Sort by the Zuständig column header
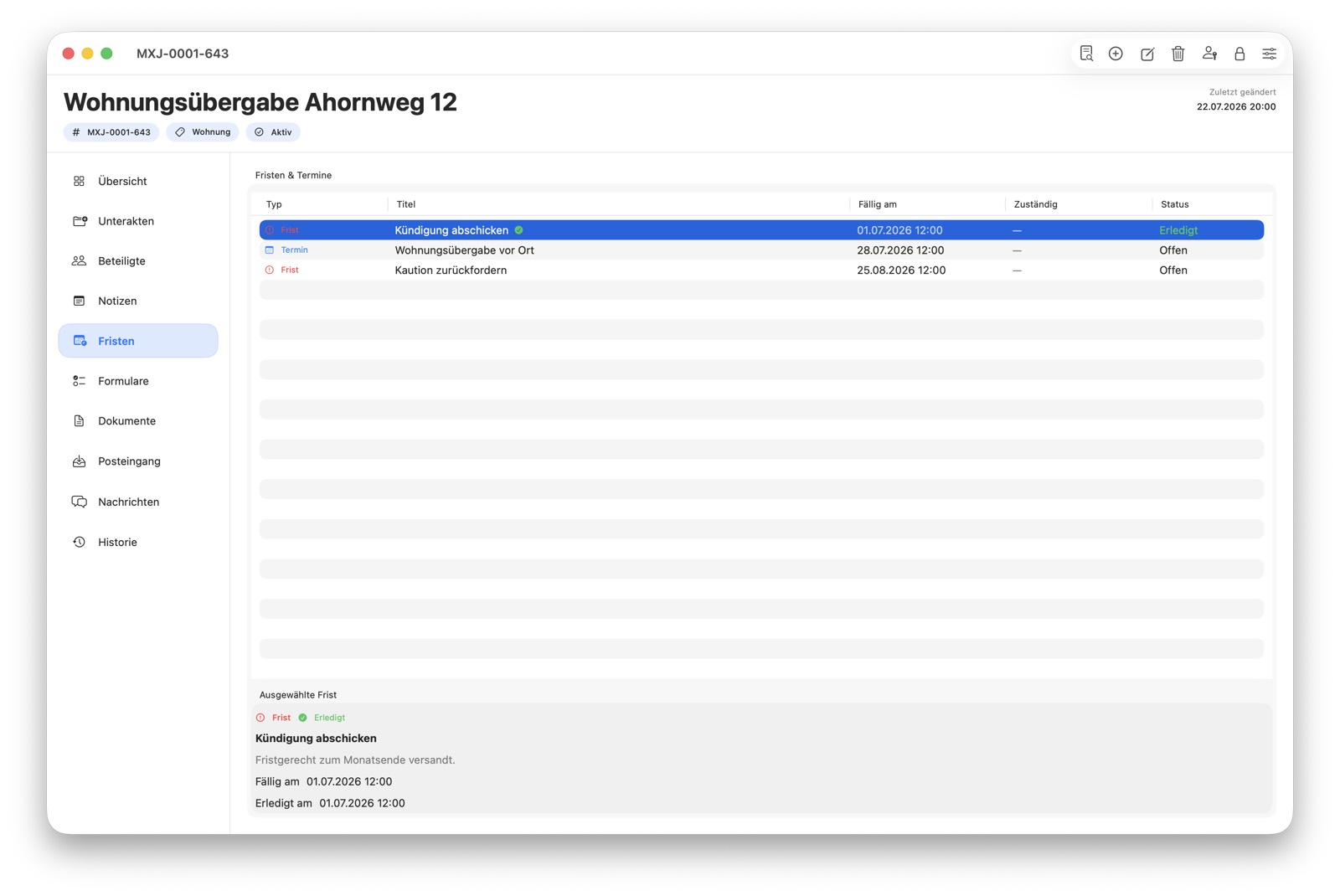 click(x=1036, y=204)
